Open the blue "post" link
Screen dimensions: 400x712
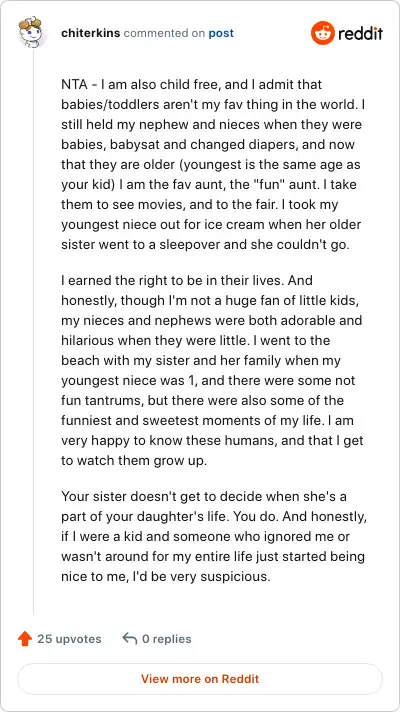(221, 33)
